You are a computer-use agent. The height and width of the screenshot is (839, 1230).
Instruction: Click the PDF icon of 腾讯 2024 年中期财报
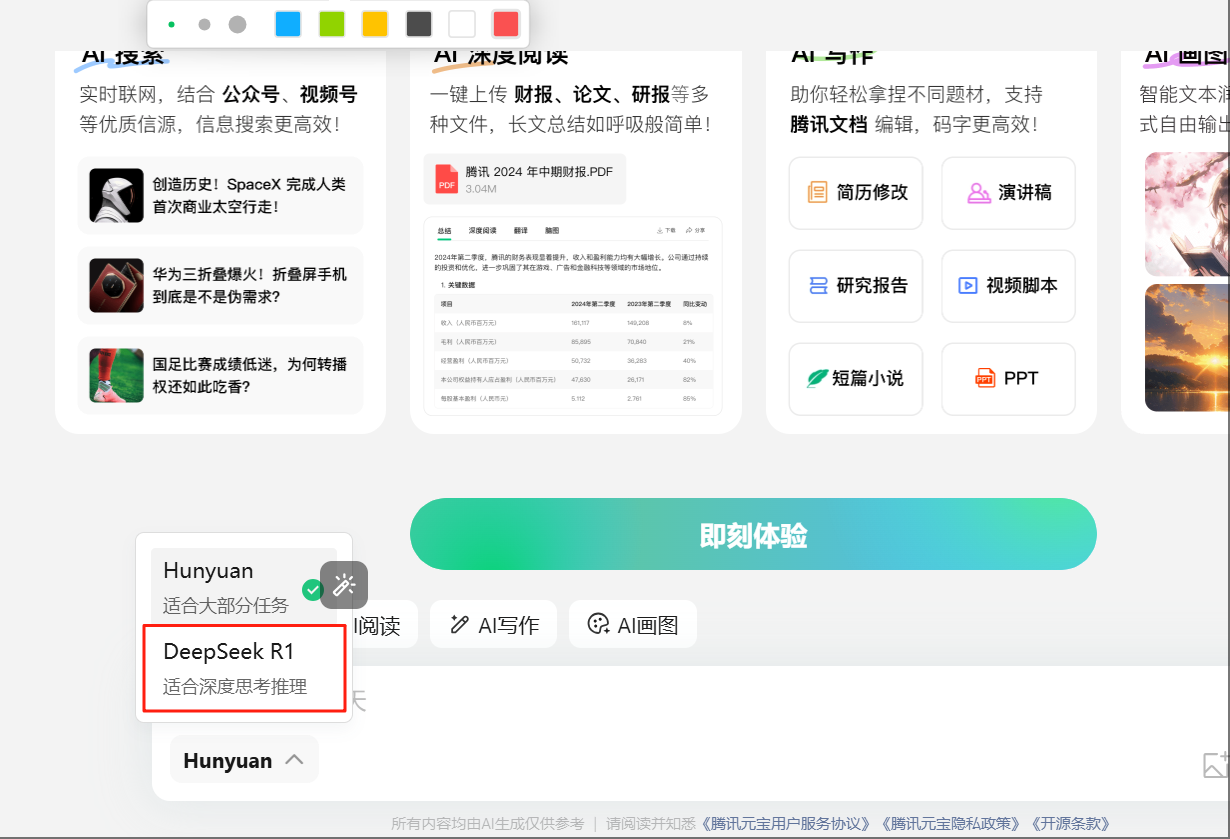(446, 179)
